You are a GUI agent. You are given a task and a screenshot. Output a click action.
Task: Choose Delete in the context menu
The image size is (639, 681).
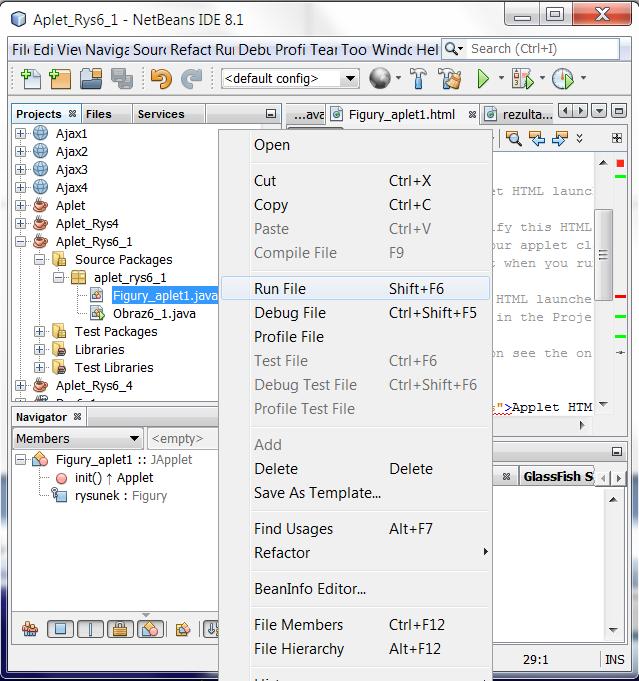355,469
